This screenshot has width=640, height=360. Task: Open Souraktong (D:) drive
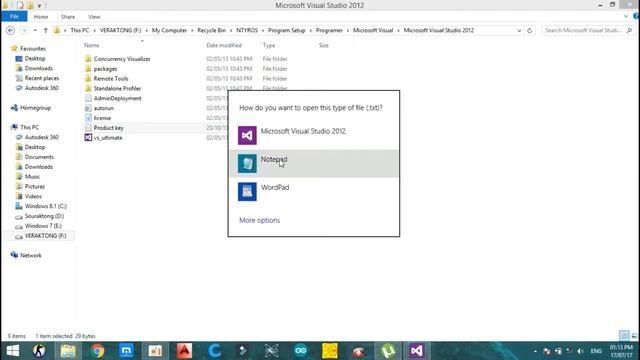click(44, 216)
